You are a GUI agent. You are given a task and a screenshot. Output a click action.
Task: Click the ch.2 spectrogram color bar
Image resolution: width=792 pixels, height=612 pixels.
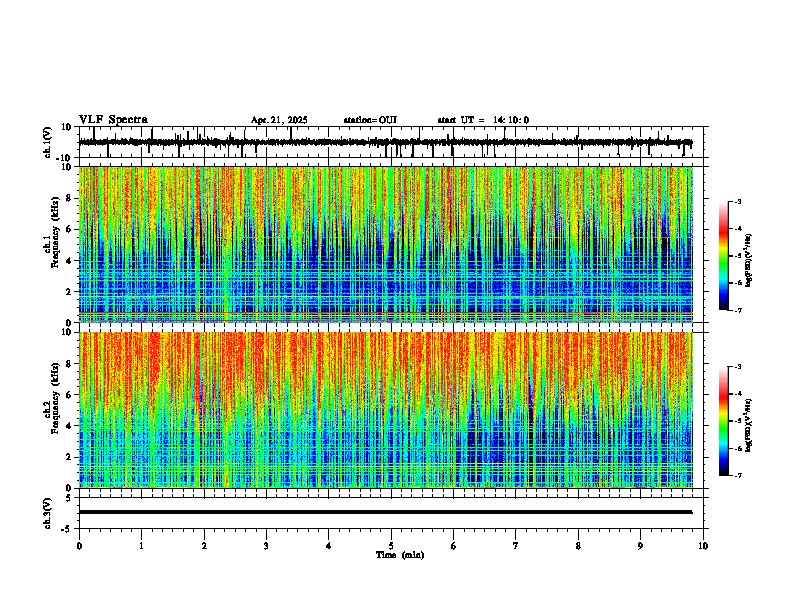tap(724, 421)
